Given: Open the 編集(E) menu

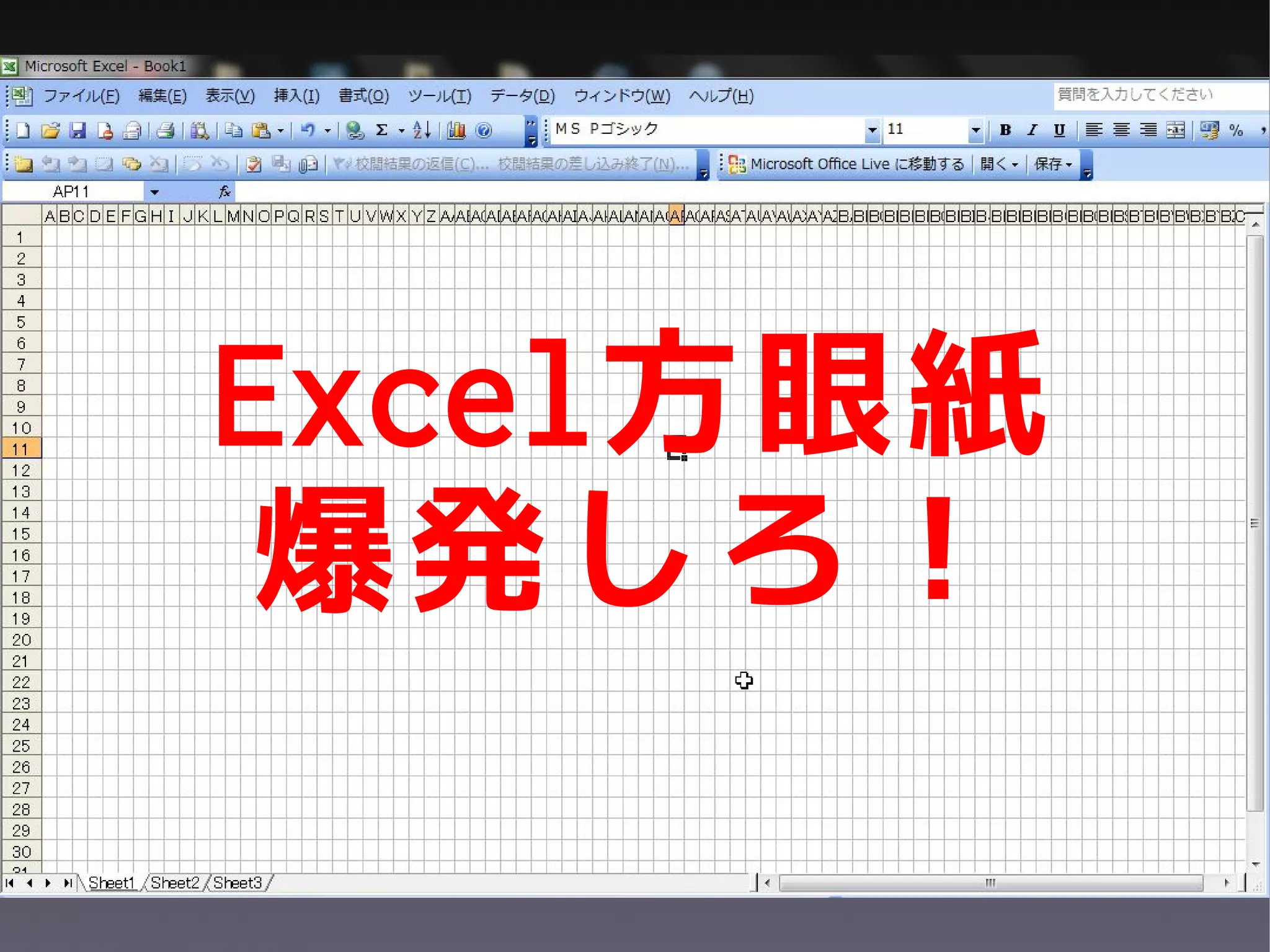Looking at the screenshot, I should click(162, 96).
